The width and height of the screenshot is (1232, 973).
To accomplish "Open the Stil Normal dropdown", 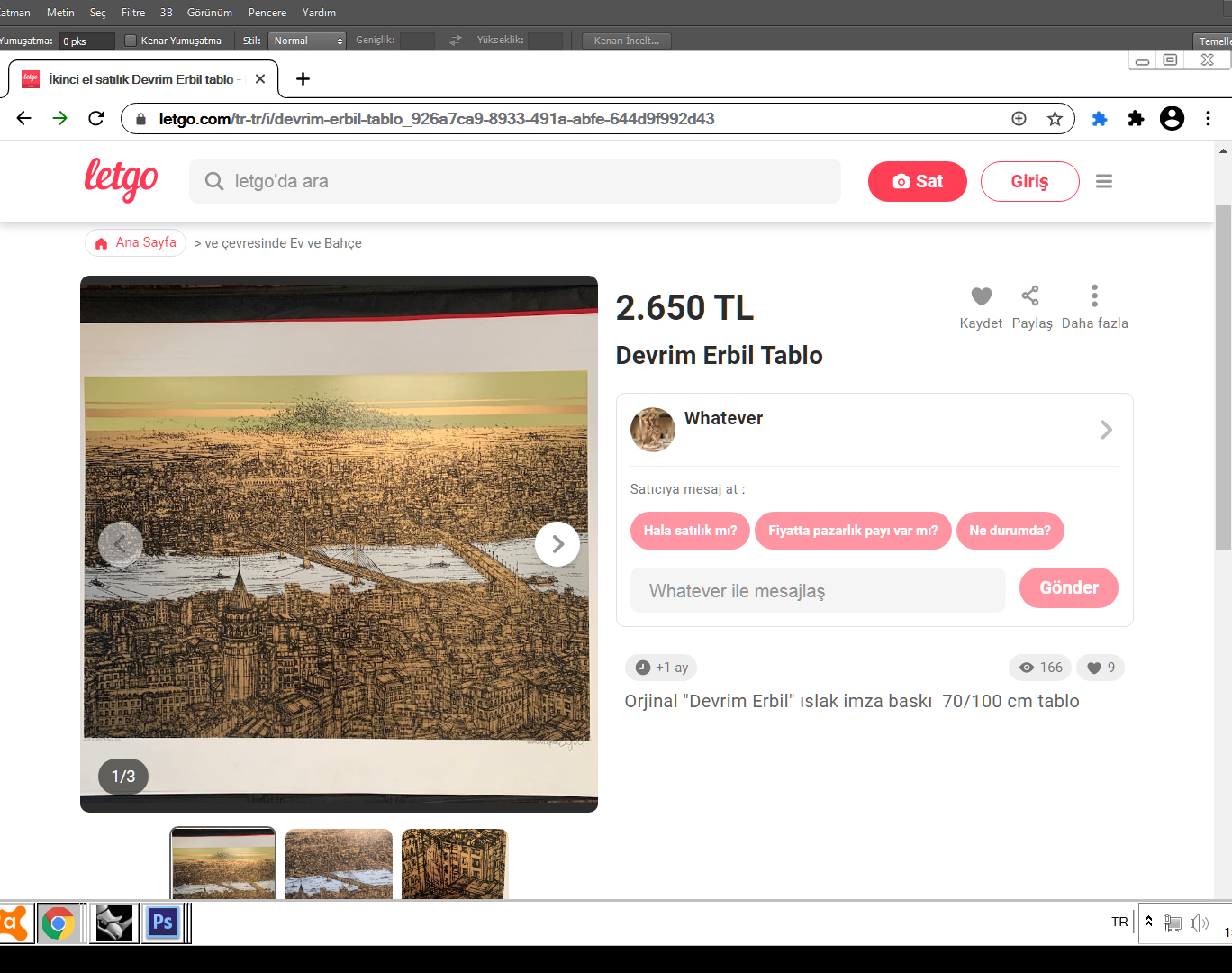I will (x=306, y=41).
